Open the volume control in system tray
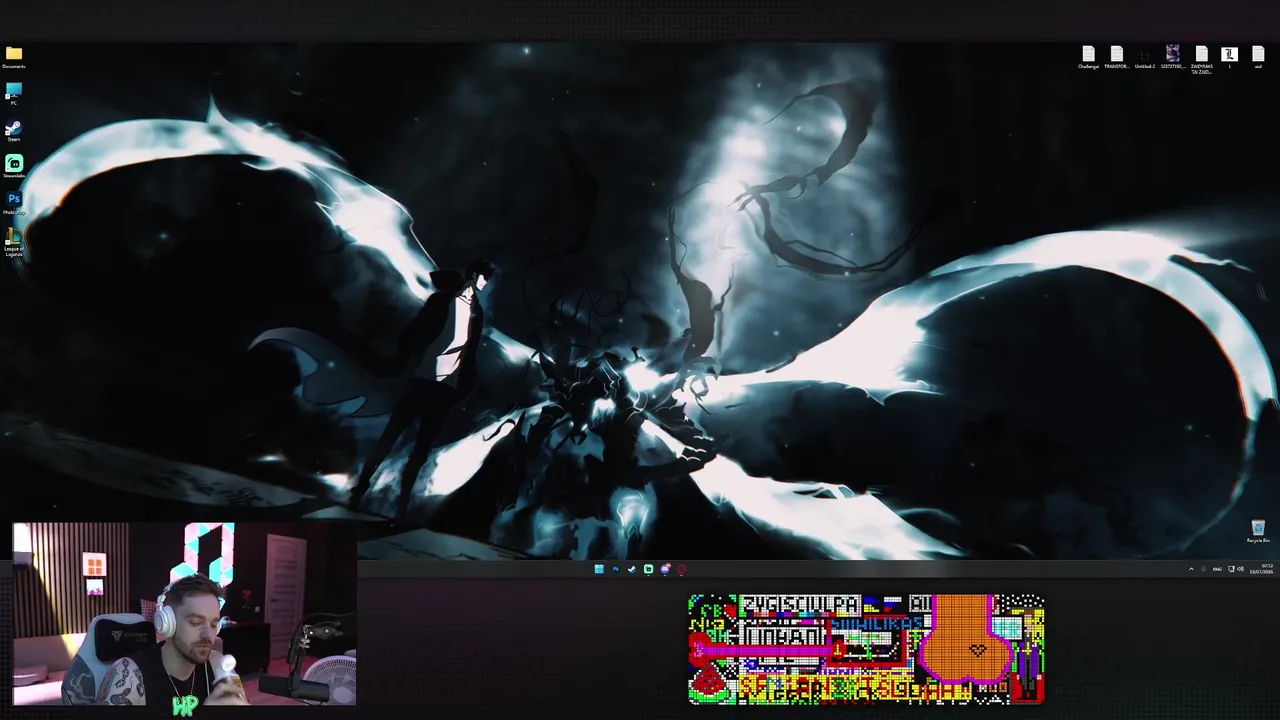The width and height of the screenshot is (1280, 720). [1240, 569]
